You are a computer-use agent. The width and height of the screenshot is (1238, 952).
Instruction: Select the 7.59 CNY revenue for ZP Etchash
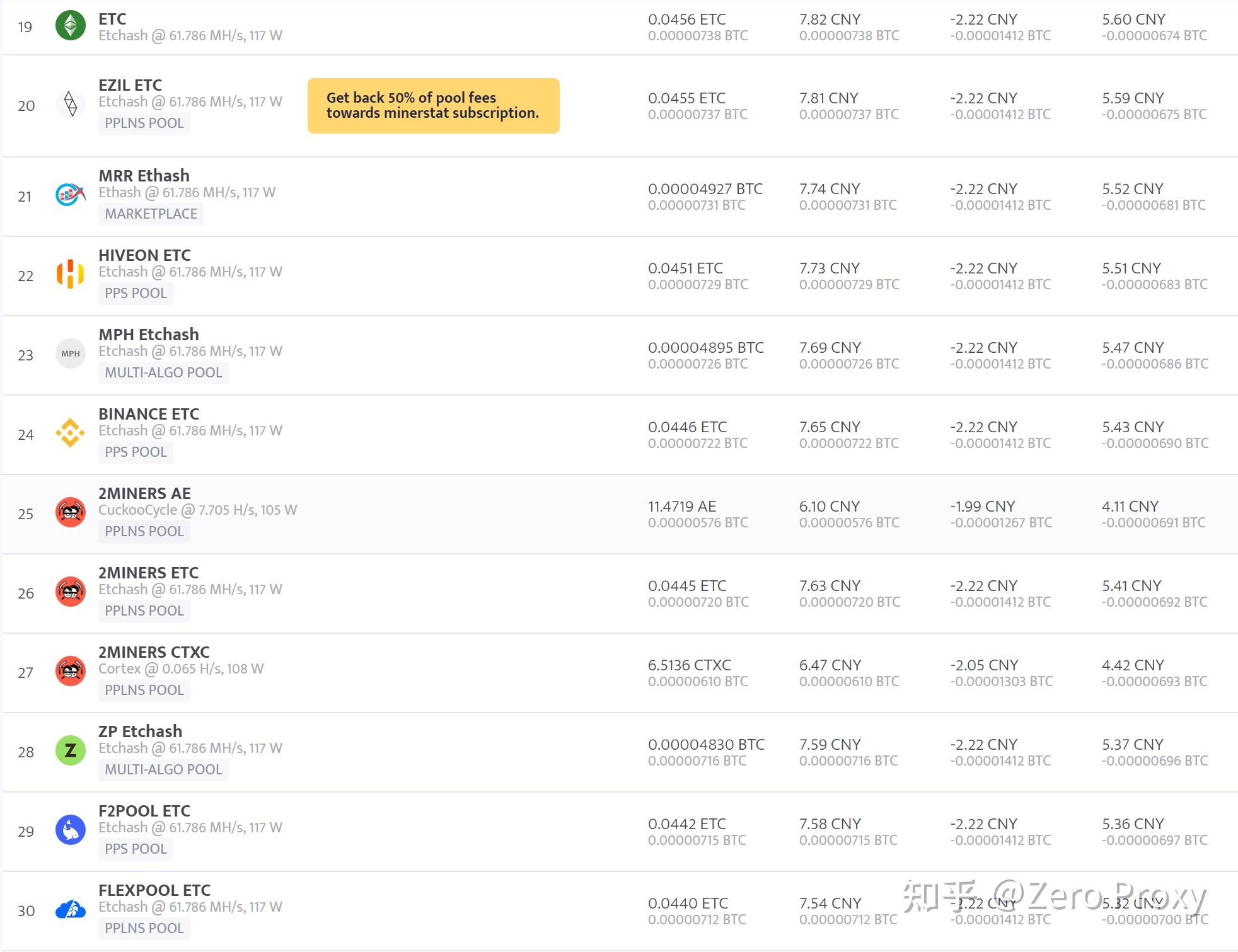pos(830,745)
